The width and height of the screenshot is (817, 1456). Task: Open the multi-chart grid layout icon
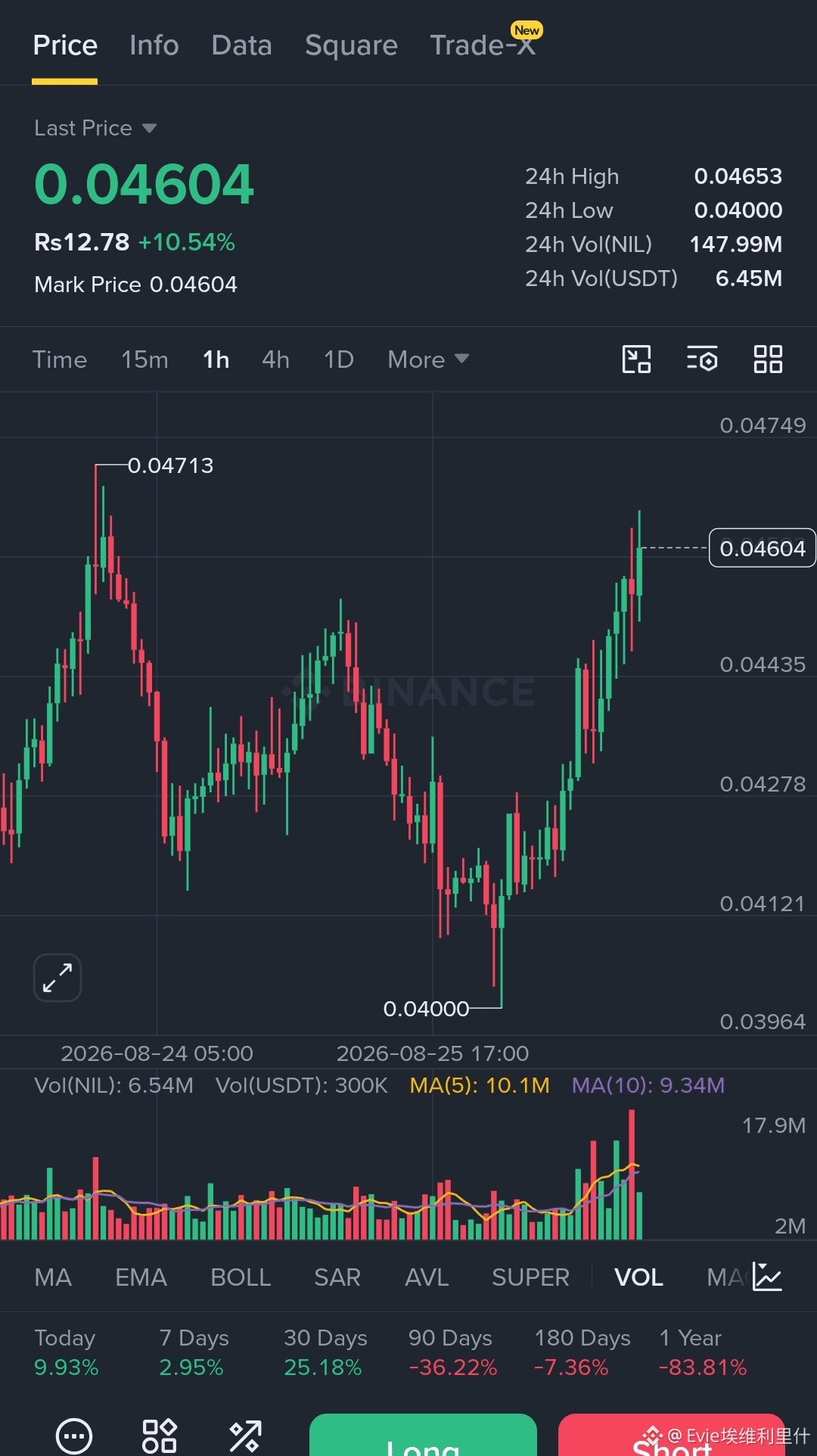(x=768, y=359)
